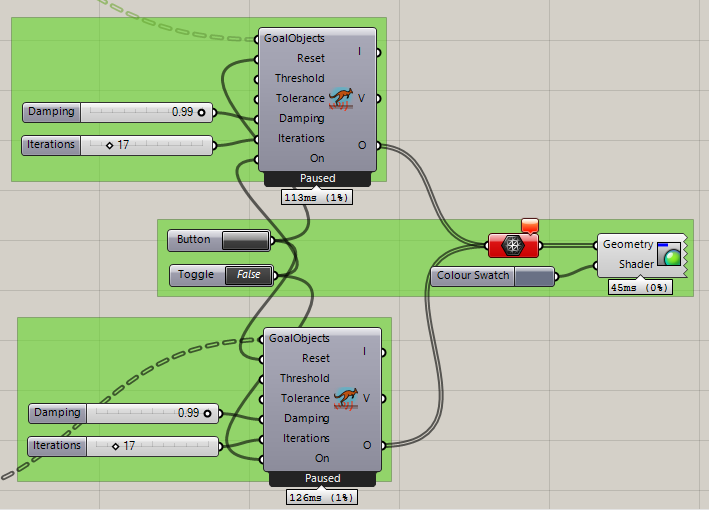Toggle the False boolean value
Image resolution: width=709 pixels, height=511 pixels.
coord(248,275)
